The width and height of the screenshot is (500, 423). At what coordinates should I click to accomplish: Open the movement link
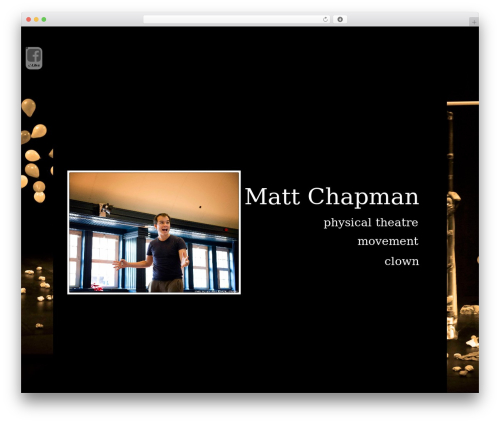[x=388, y=241]
